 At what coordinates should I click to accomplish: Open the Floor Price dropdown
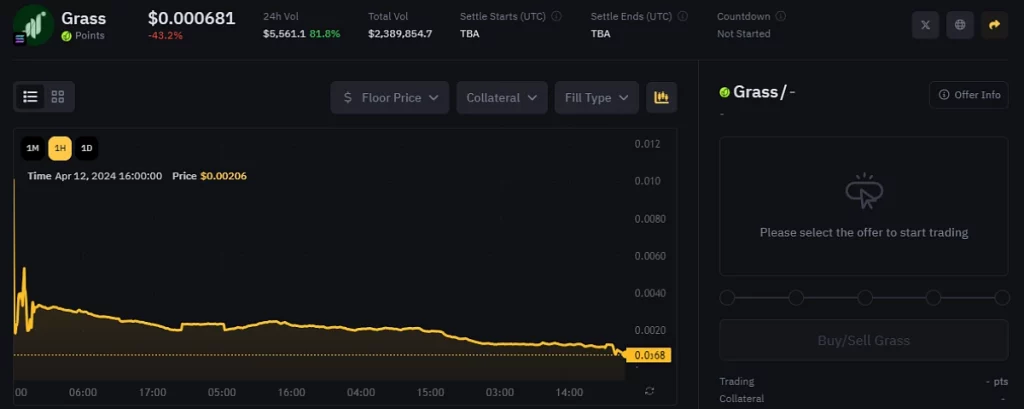point(390,97)
